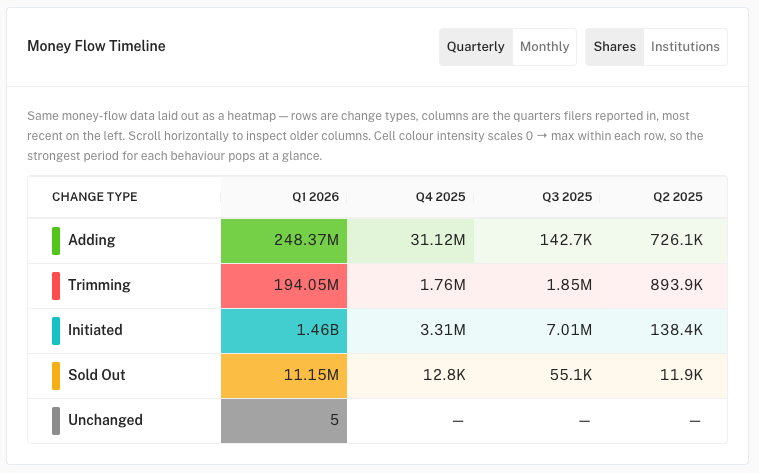The image size is (759, 473).
Task: Select the 1.46B Initiated cell
Action: pos(284,331)
